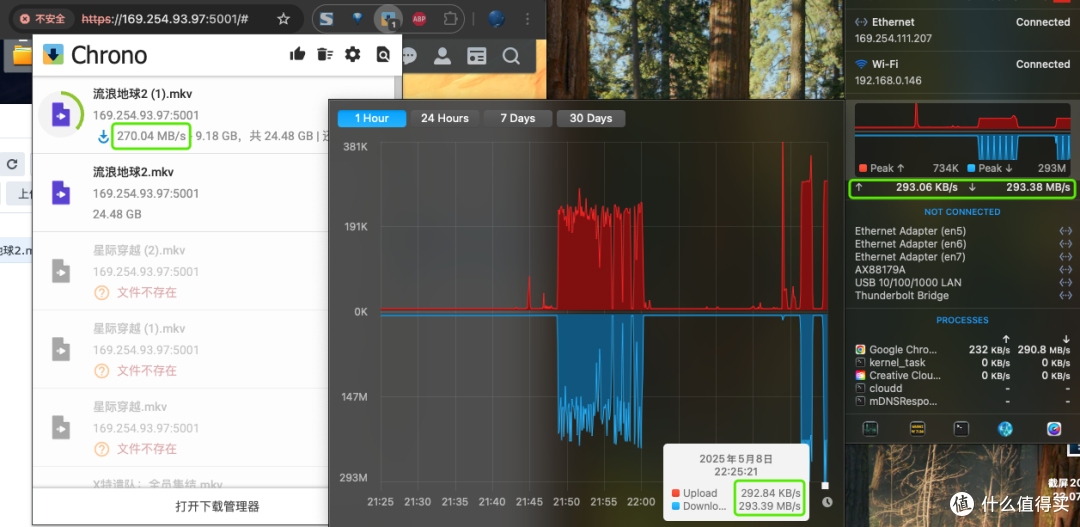Click the 293.38 MB/s download rate readout
1080x527 pixels.
pyautogui.click(x=1037, y=187)
